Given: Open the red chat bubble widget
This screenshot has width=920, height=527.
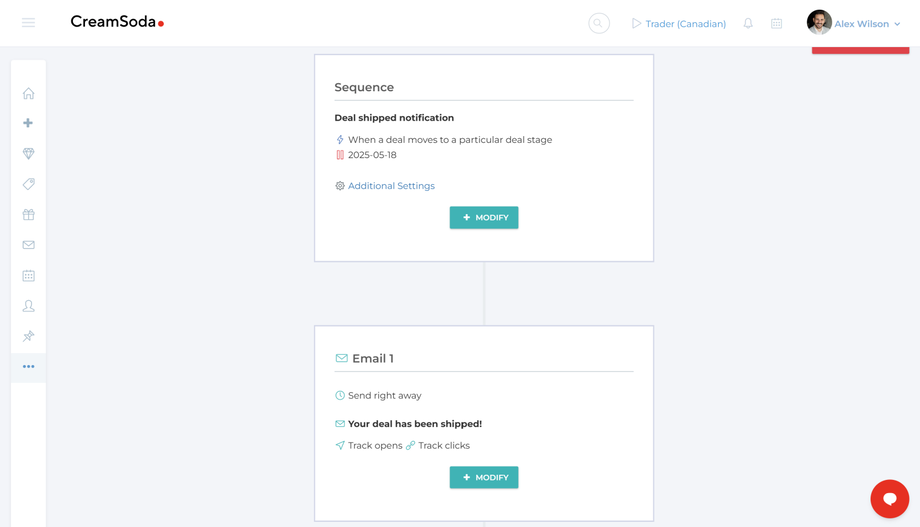Looking at the screenshot, I should tap(889, 498).
